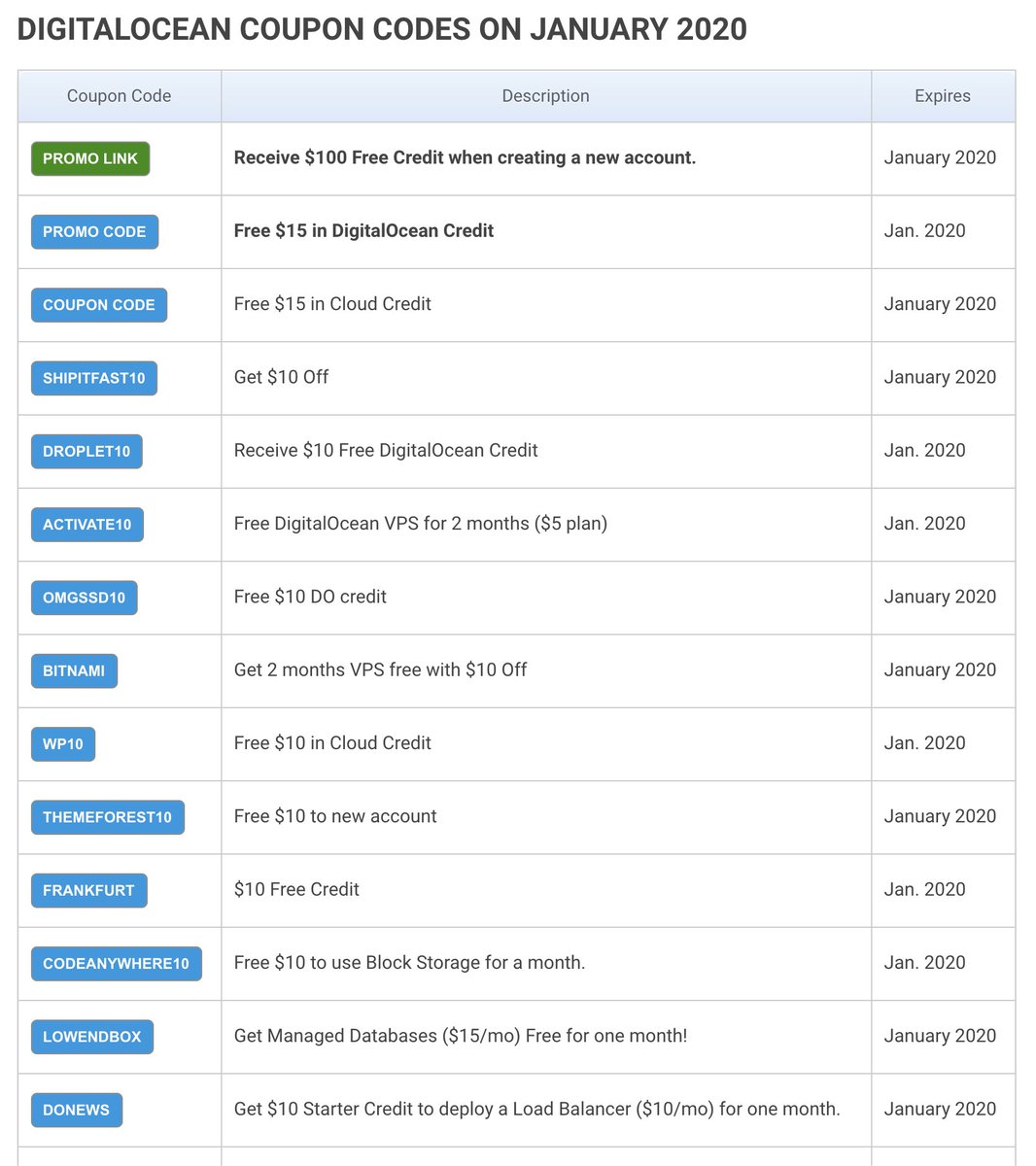Screen dimensions: 1036x1166
Task: Choose the BITNAMI coupon button
Action: pos(74,670)
